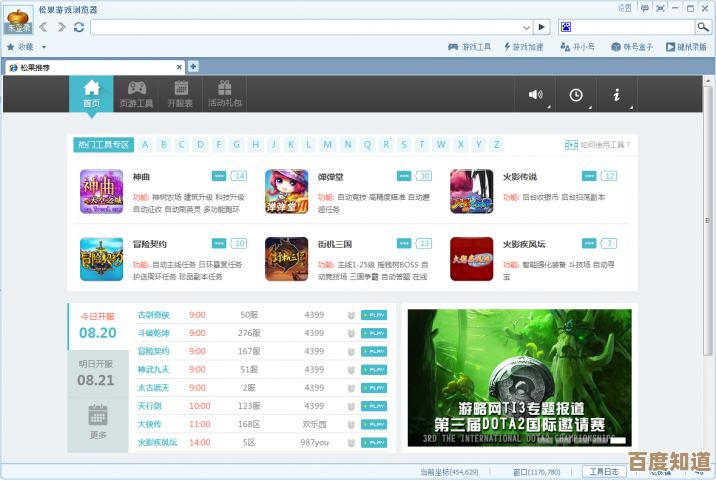The image size is (716, 480).
Task: Click the alarm icon for 神武九天
Action: (351, 370)
